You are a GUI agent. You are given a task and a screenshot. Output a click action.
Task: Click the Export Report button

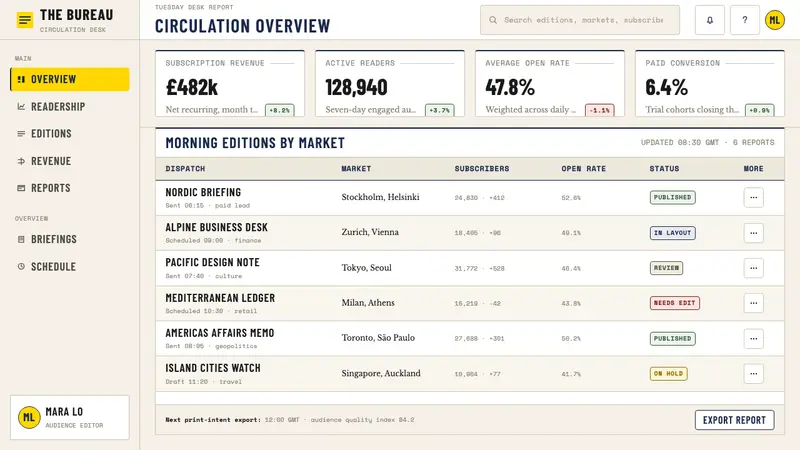point(734,420)
